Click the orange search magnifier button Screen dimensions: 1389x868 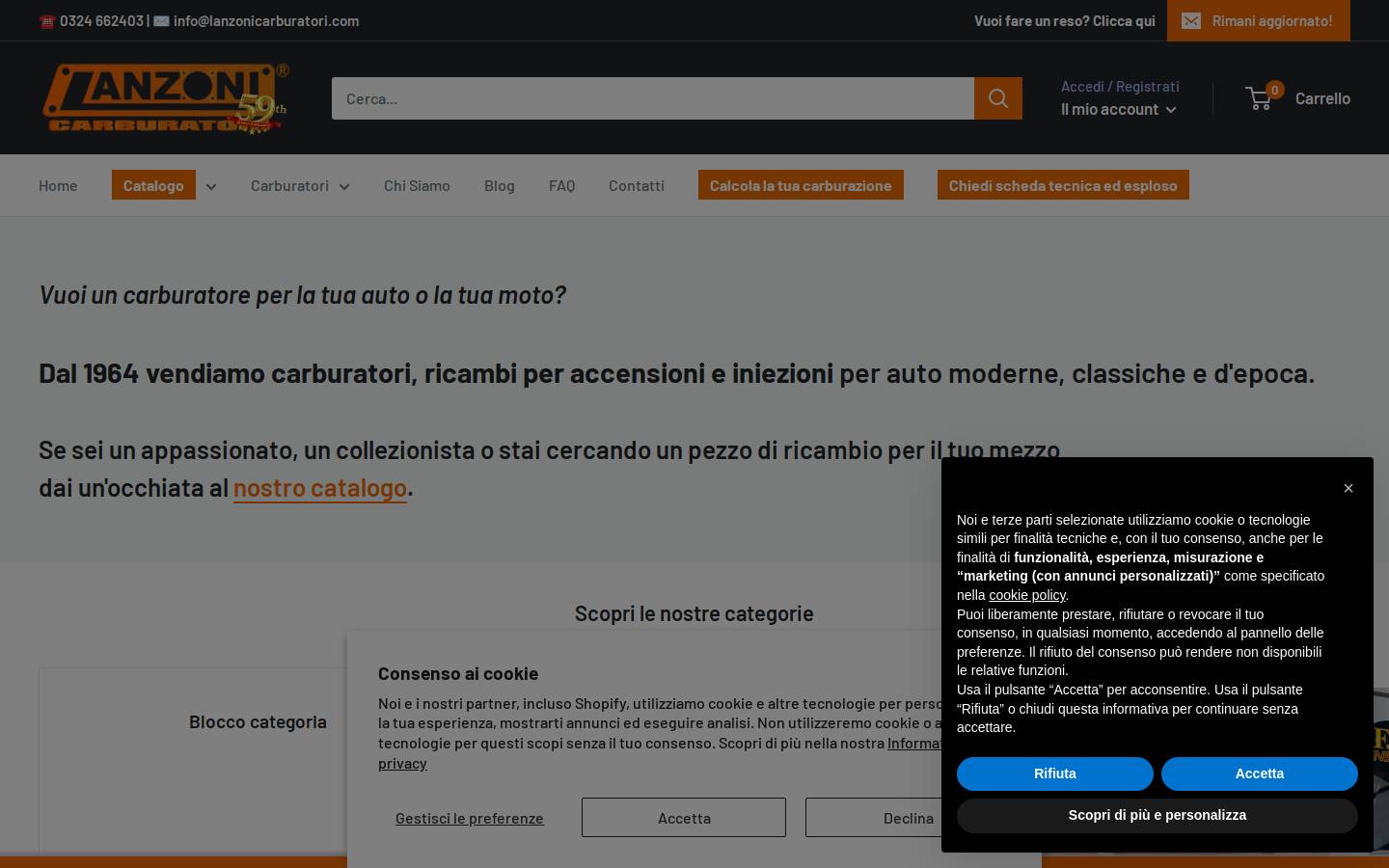coord(998,98)
